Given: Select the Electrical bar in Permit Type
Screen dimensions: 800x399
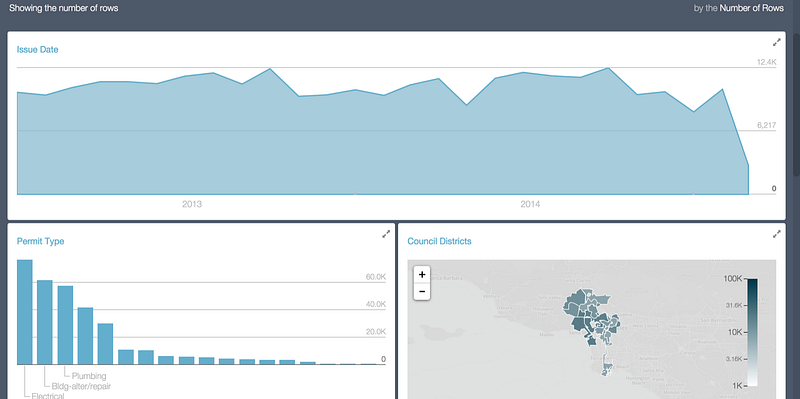Looking at the screenshot, I should pos(25,312).
